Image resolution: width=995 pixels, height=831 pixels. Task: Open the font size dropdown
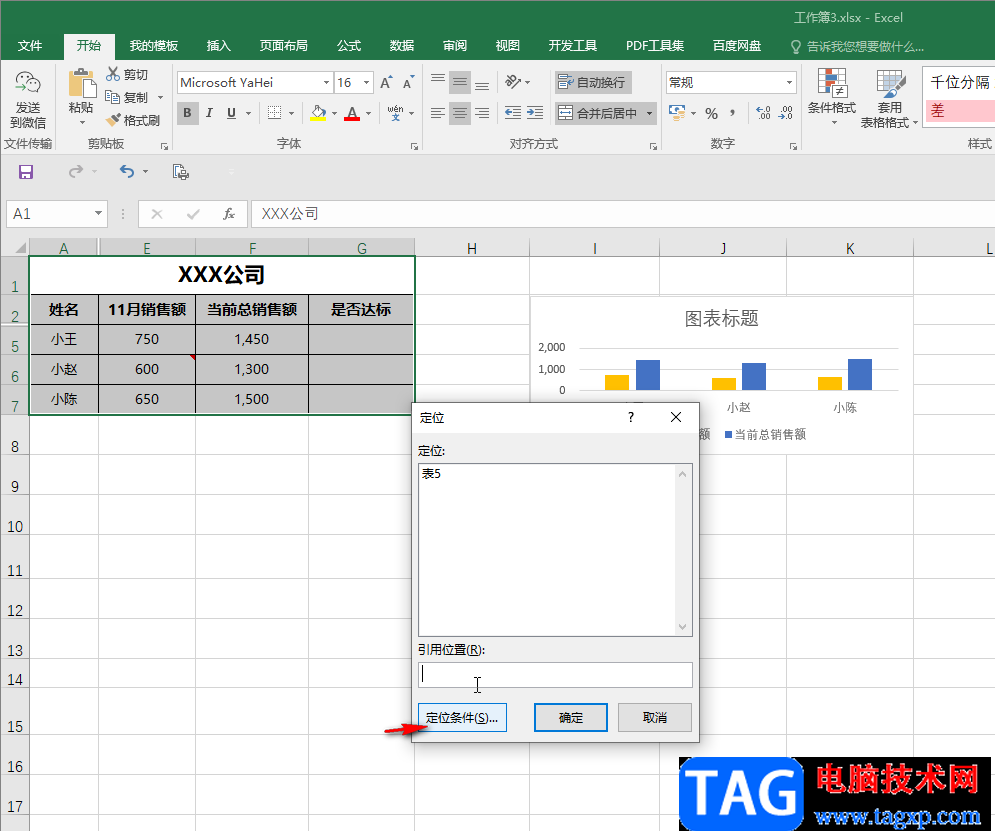tap(366, 82)
